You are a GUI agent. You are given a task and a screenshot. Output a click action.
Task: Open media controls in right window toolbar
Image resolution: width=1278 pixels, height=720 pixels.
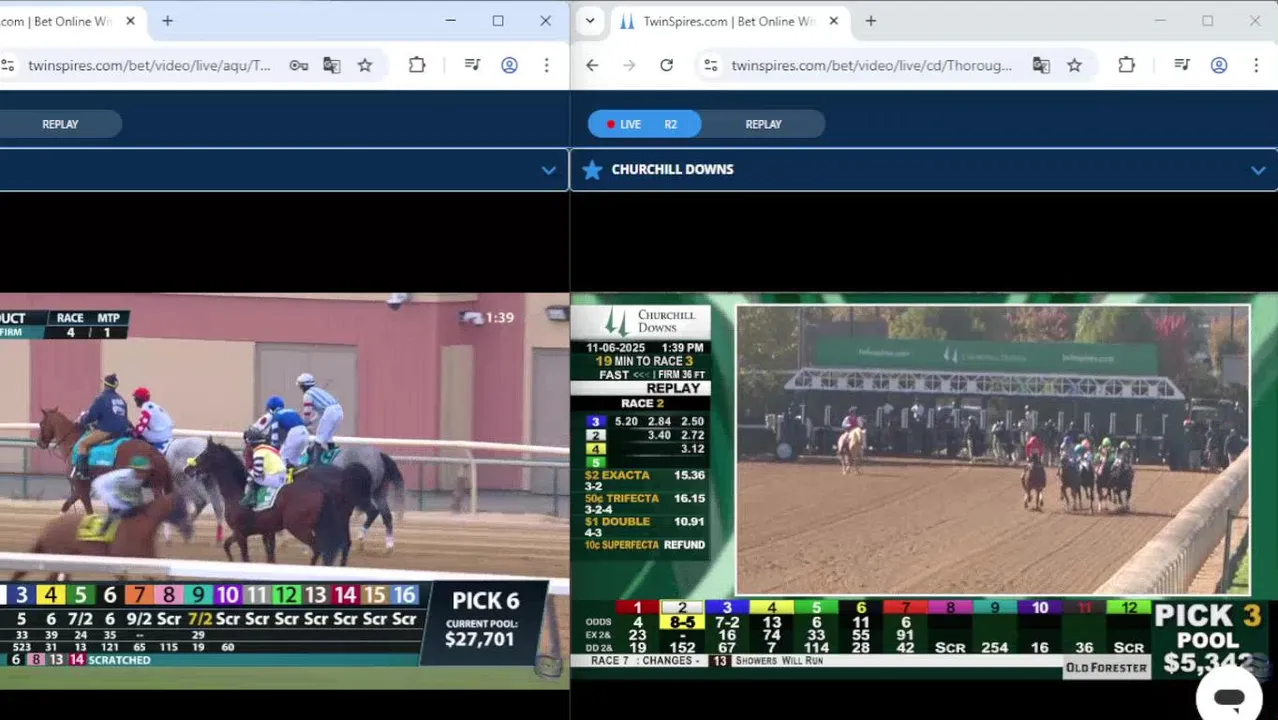(x=1181, y=65)
